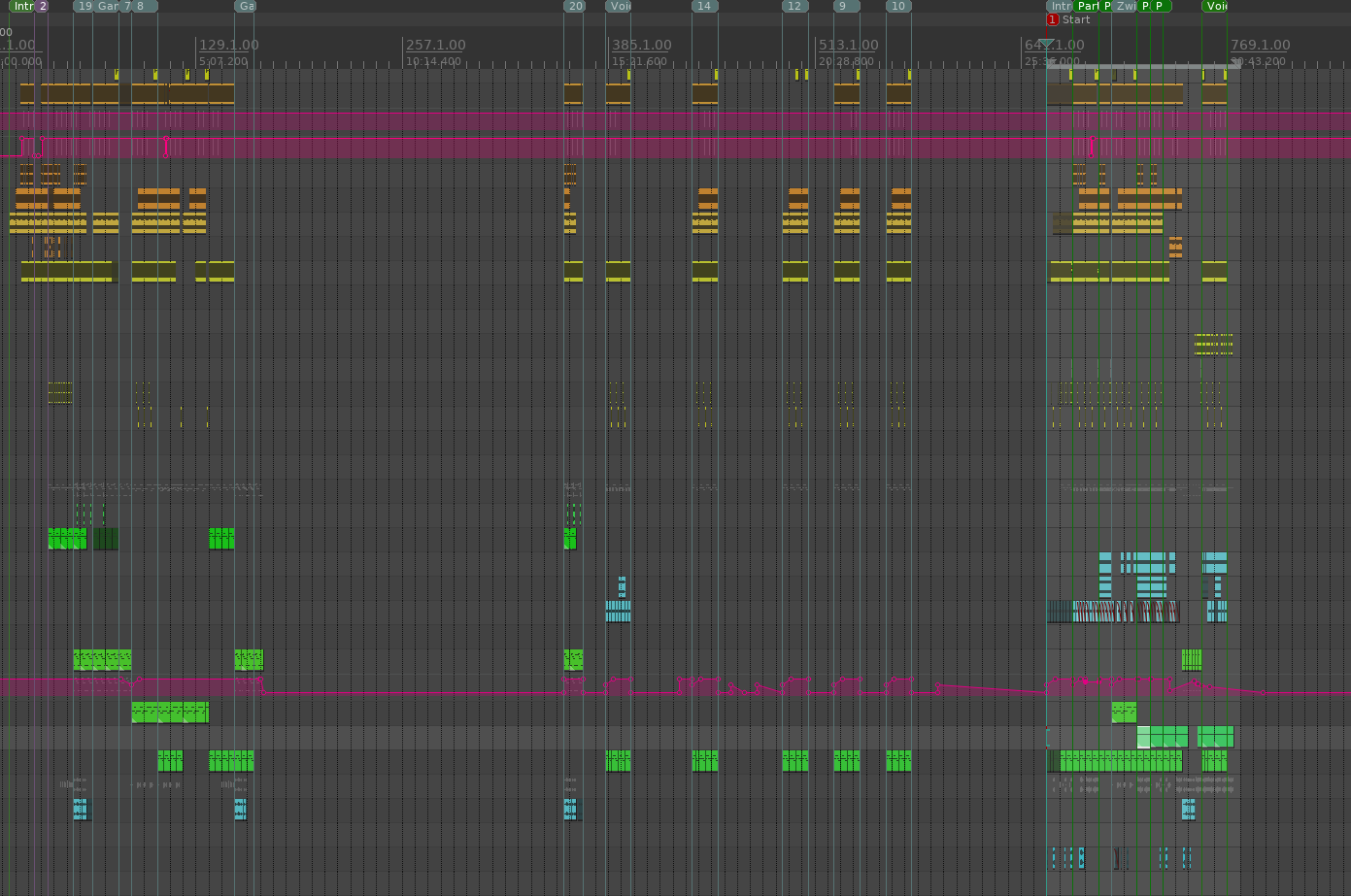Select the marker labeled 9
The image size is (1351, 896).
tap(847, 6)
